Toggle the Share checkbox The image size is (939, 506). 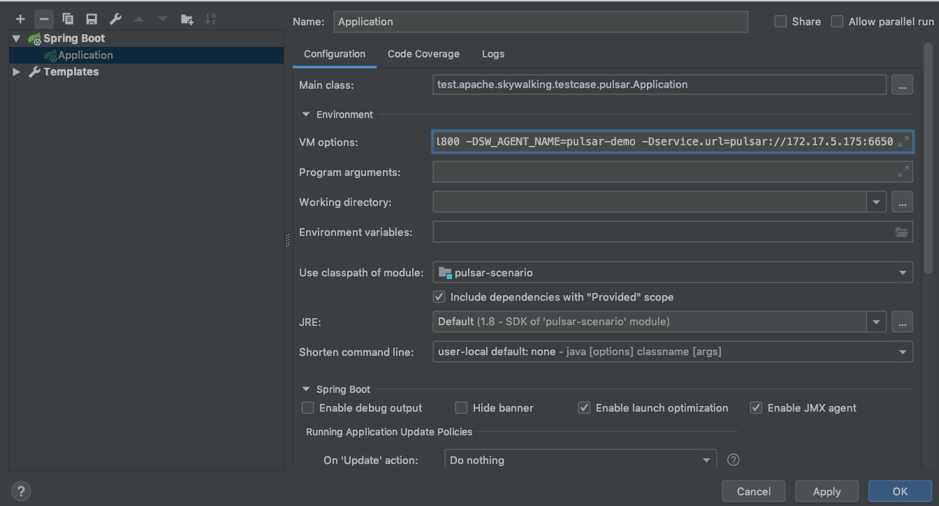pos(780,22)
